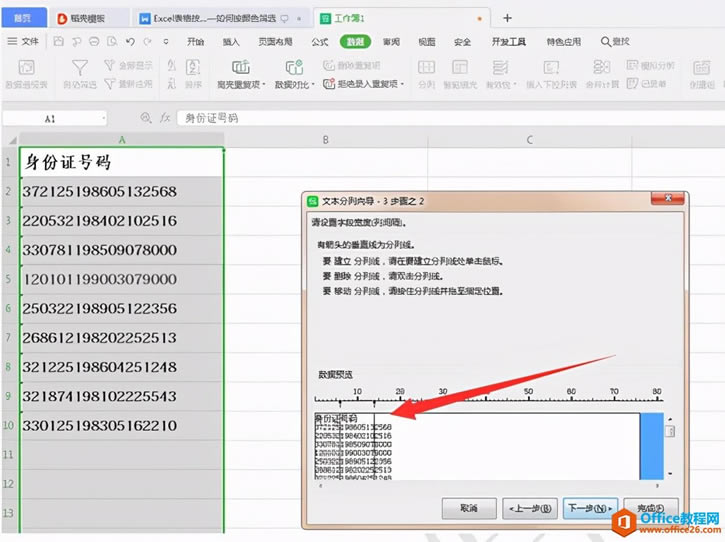This screenshot has width=725, height=542.
Task: Select column C header
Action: click(529, 140)
